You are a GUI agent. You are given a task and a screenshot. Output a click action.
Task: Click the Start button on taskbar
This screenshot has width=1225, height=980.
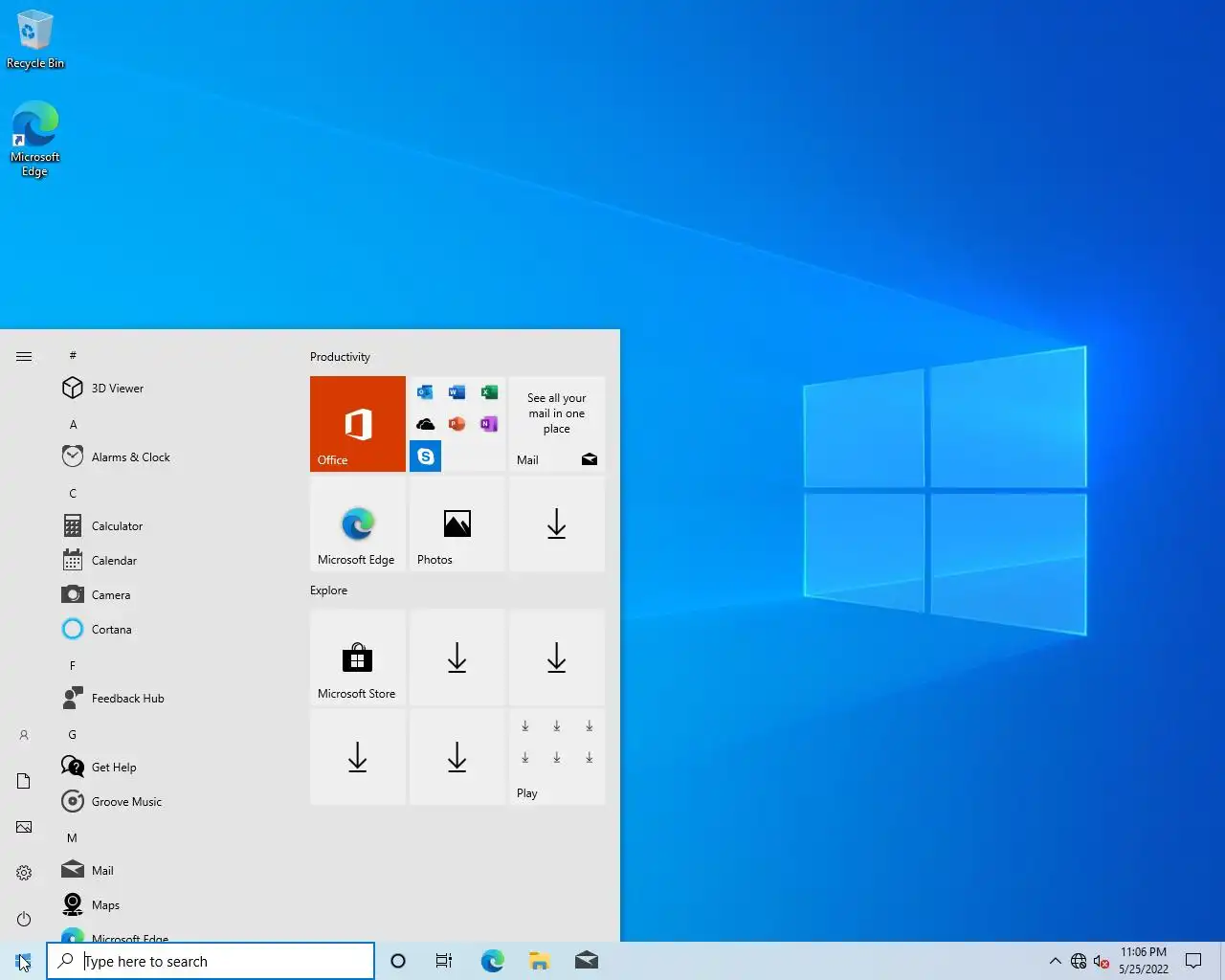tap(23, 961)
